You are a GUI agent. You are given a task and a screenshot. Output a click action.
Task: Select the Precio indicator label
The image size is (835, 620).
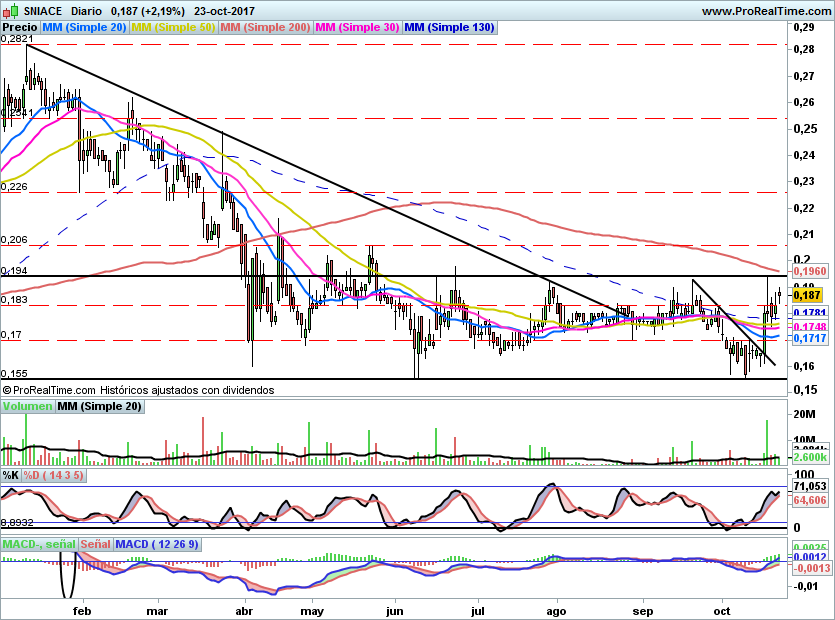point(19,28)
